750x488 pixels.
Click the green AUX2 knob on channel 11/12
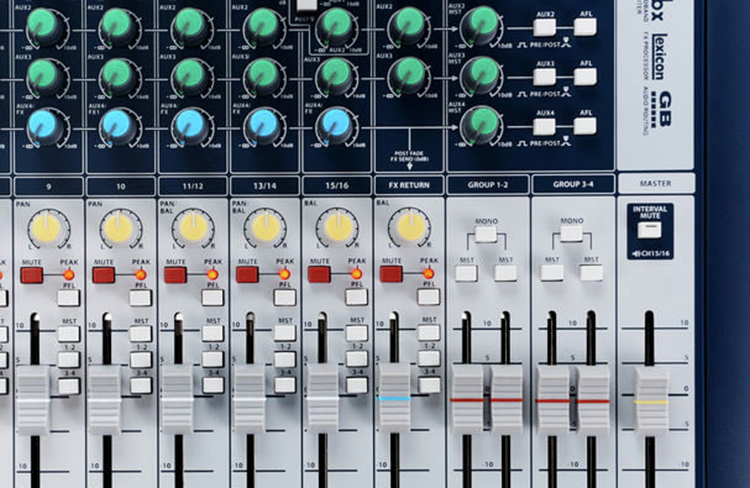[190, 26]
